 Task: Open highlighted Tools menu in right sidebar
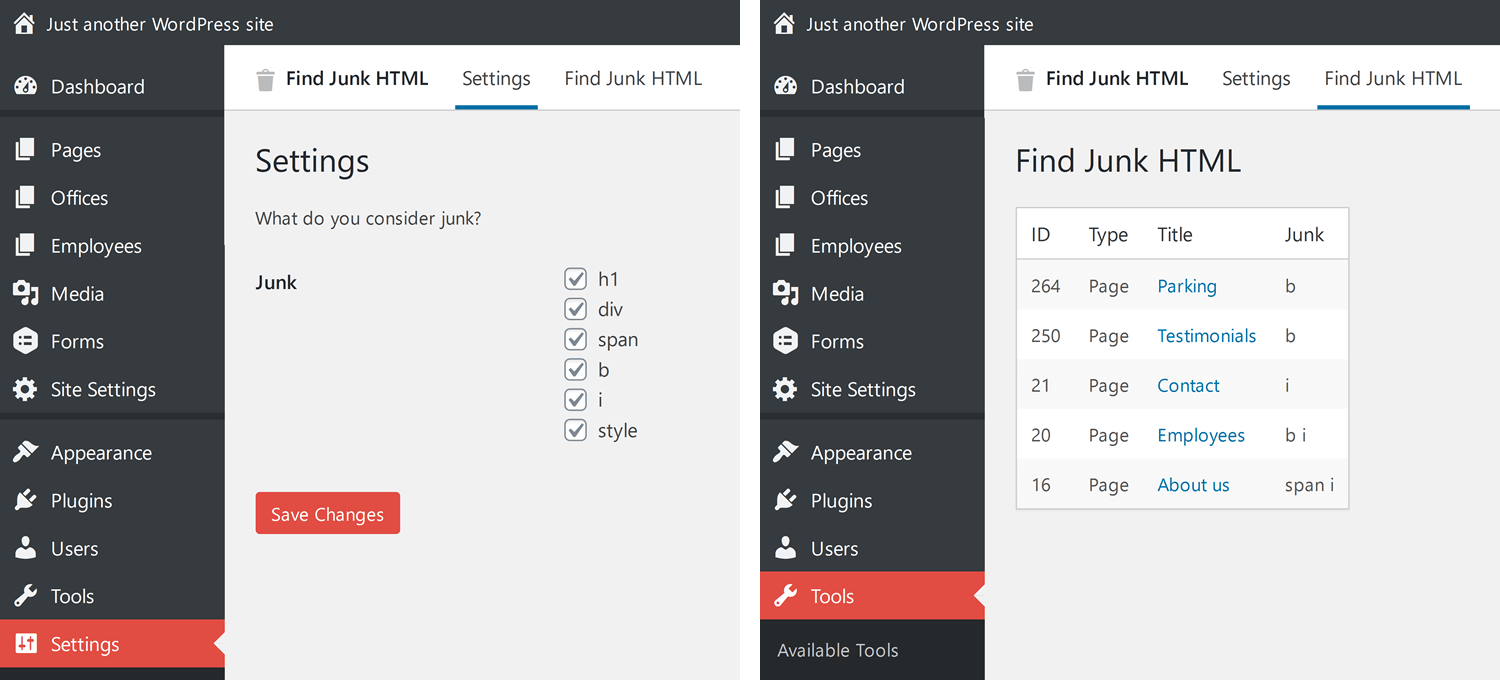click(872, 596)
